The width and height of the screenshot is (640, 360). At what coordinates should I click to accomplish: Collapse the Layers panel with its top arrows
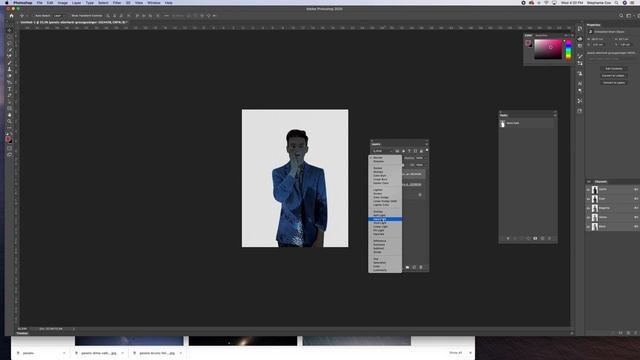(x=427, y=140)
